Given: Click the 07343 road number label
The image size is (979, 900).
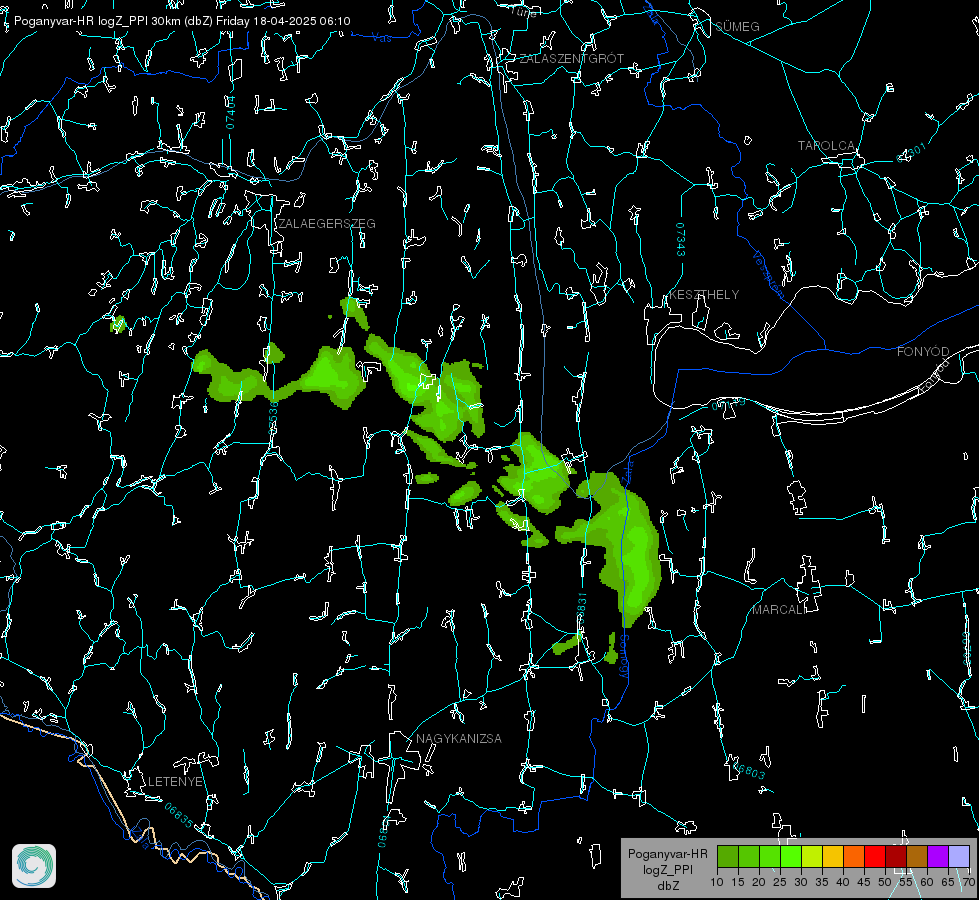Looking at the screenshot, I should click(681, 239).
